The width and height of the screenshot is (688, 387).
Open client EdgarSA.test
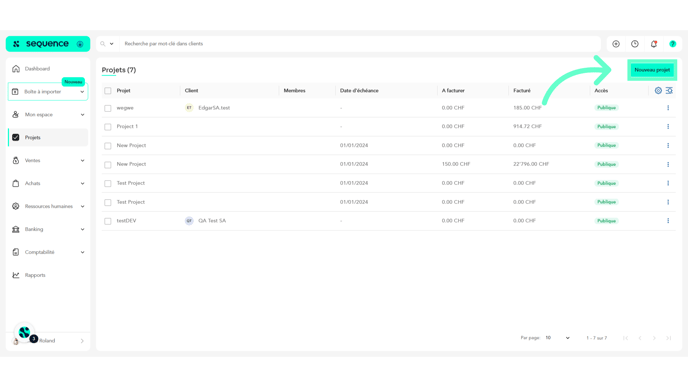click(214, 108)
